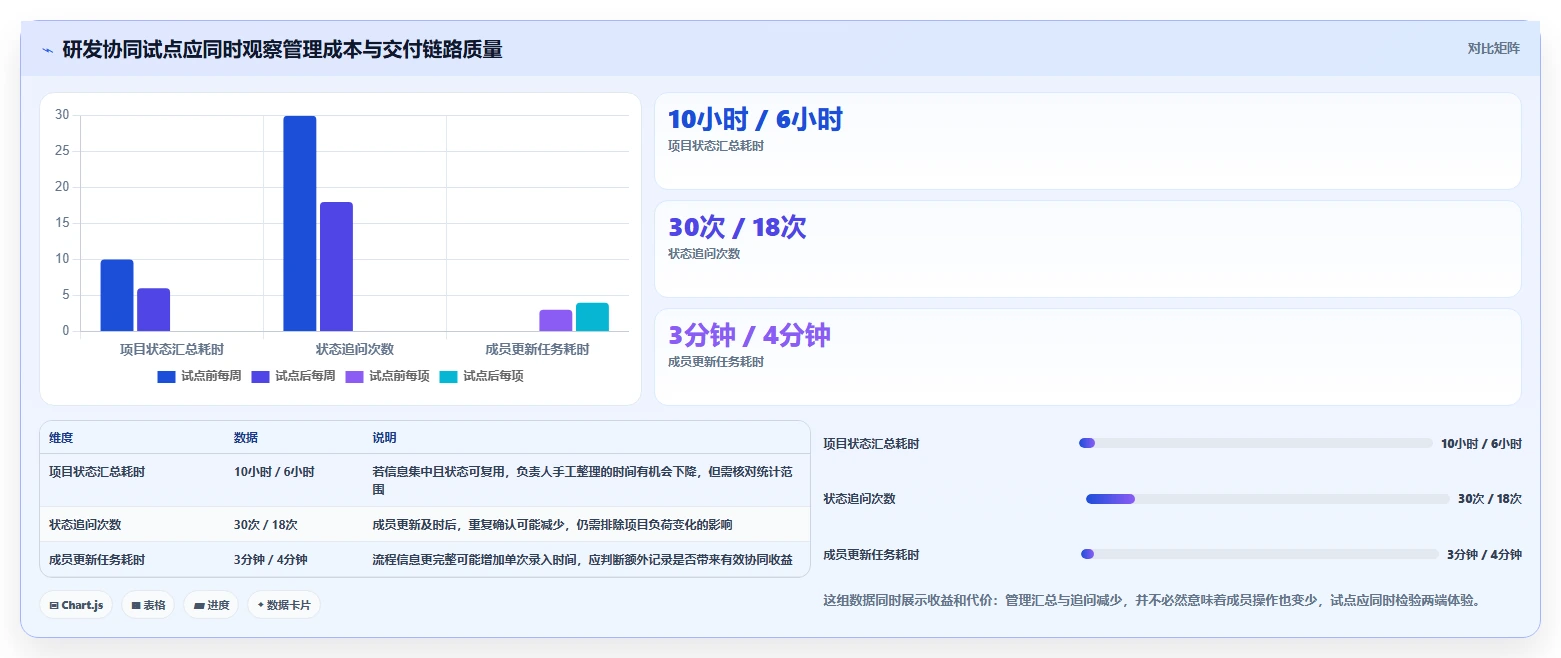This screenshot has height=658, width=1561.
Task: Click the 项目状态汇总耗时 progress bar
Action: (1256, 443)
